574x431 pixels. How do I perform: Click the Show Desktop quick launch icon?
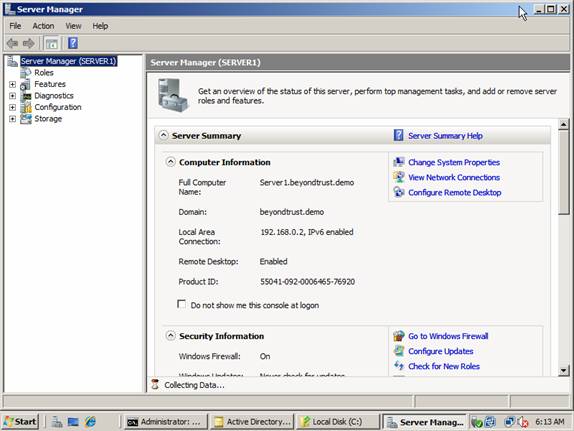coord(73,422)
